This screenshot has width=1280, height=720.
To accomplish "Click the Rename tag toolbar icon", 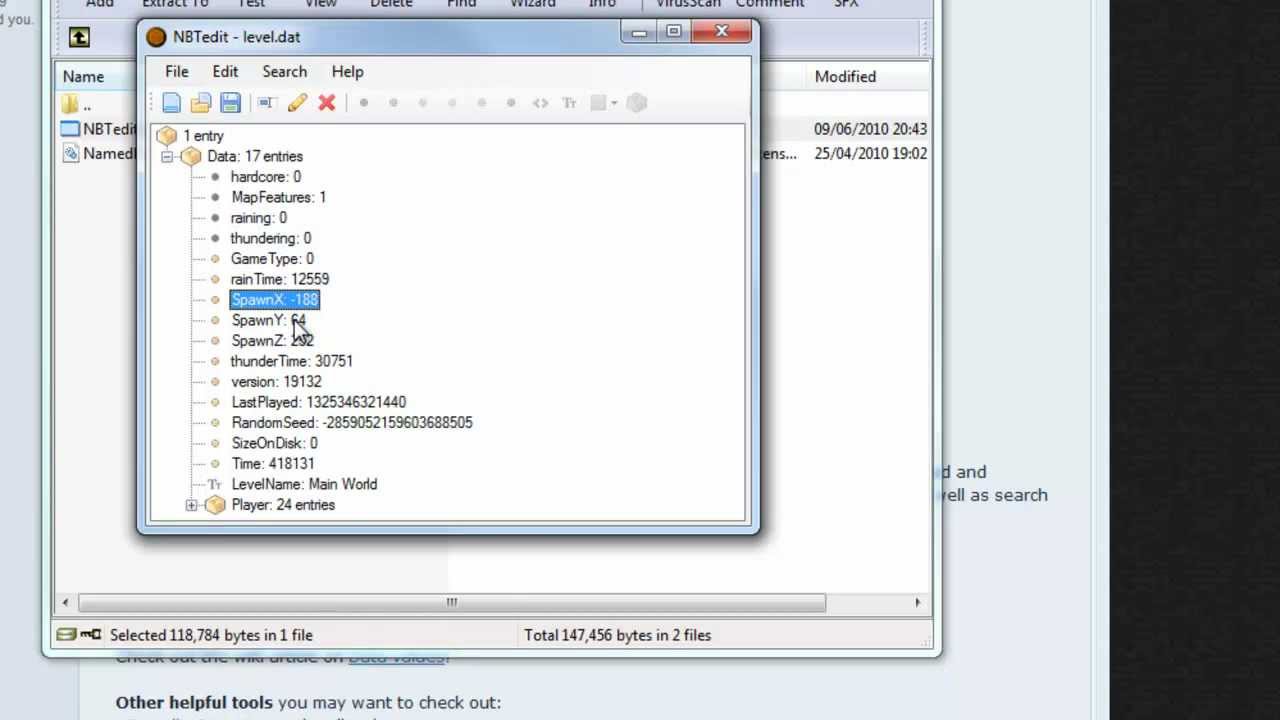I will pyautogui.click(x=266, y=103).
